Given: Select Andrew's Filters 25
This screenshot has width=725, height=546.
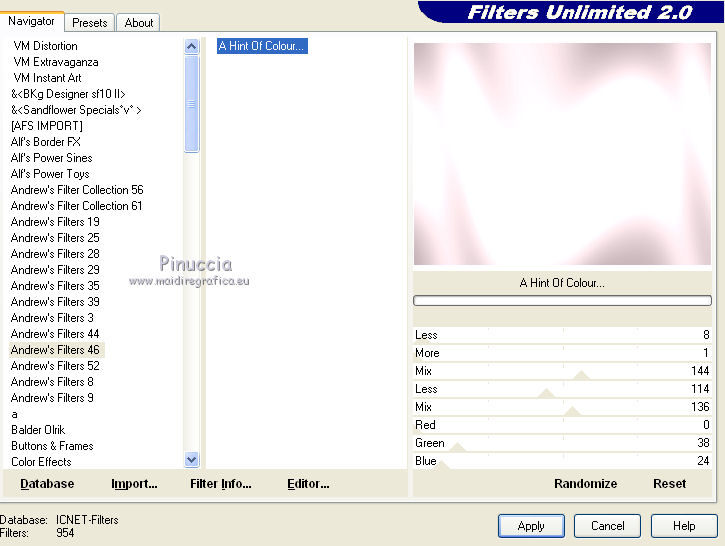Looking at the screenshot, I should (55, 238).
